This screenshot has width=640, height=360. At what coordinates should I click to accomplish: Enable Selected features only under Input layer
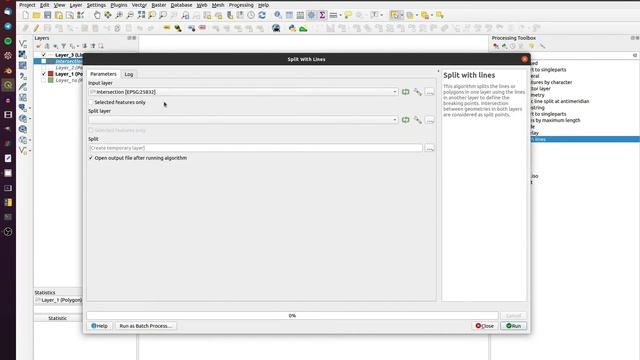point(91,102)
